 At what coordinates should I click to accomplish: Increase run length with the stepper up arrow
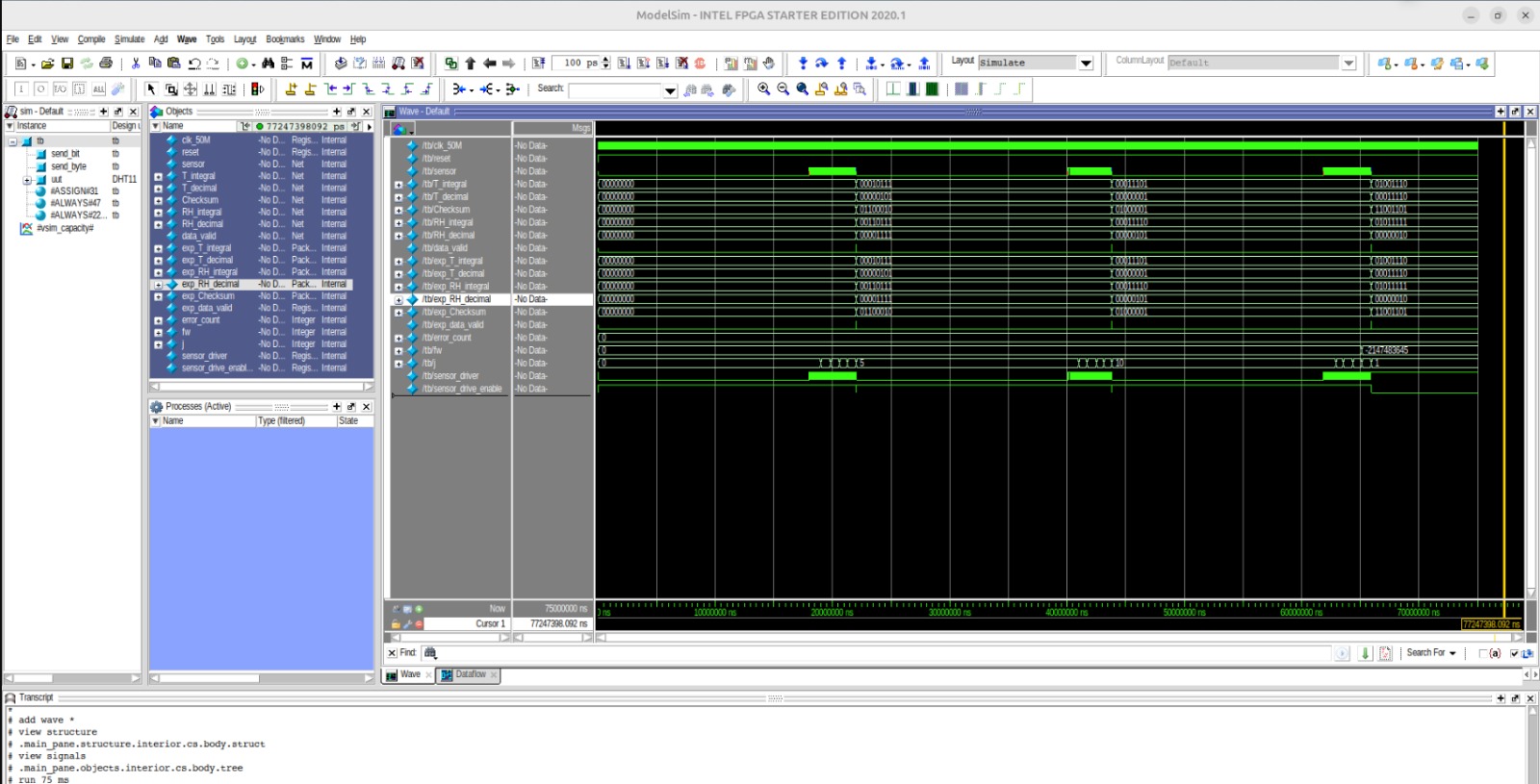coord(605,60)
